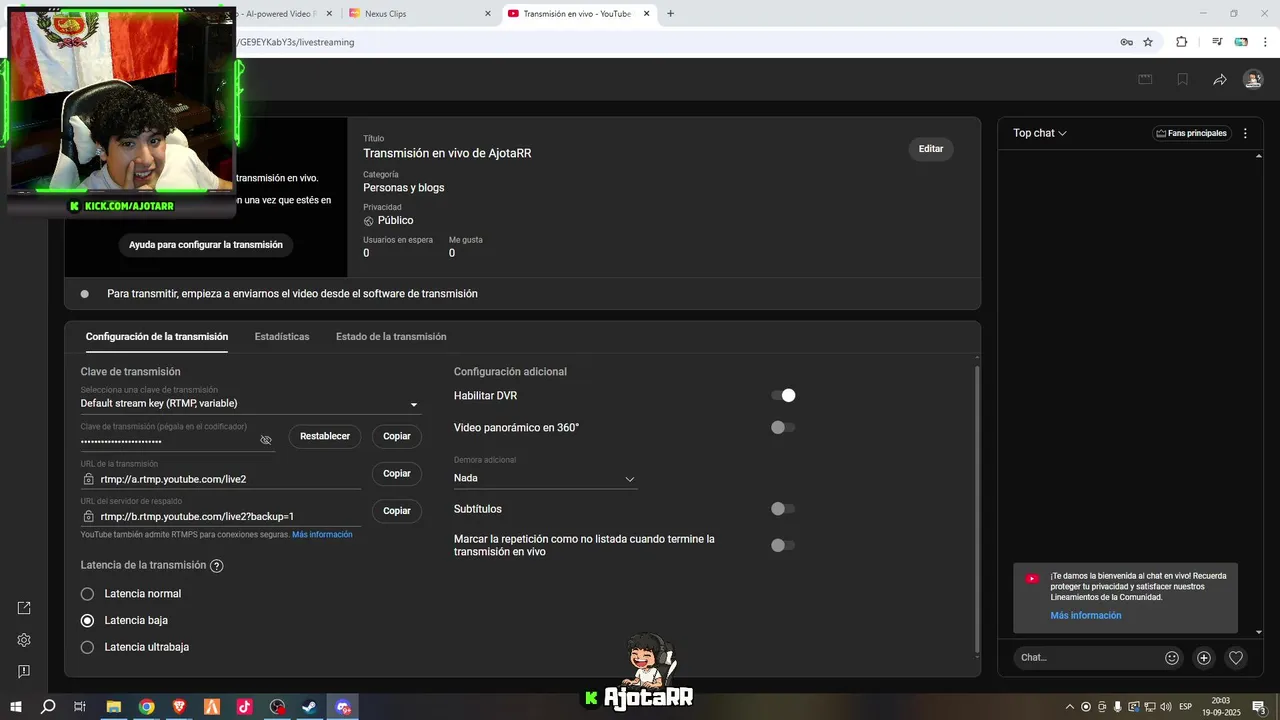Select Latencia ultrabaja radio option
Image resolution: width=1280 pixels, height=720 pixels.
[x=87, y=647]
